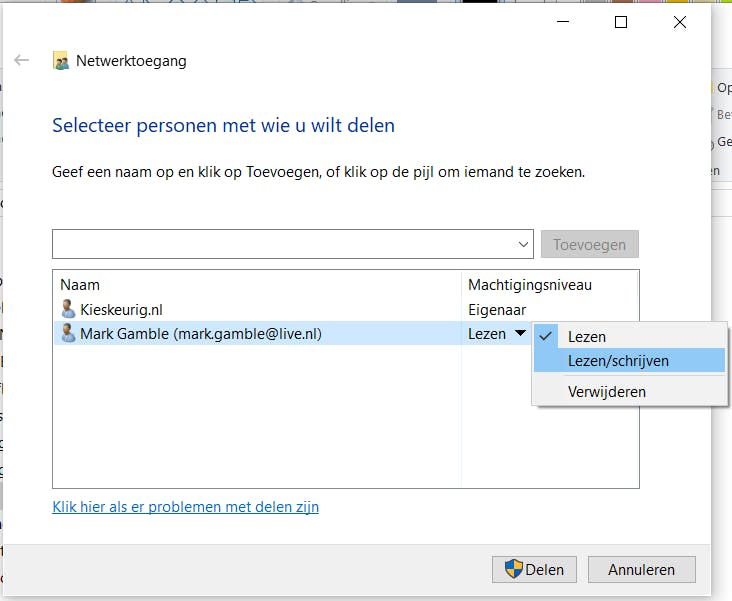
Task: Expand the person search combo box arrow
Action: 525,244
